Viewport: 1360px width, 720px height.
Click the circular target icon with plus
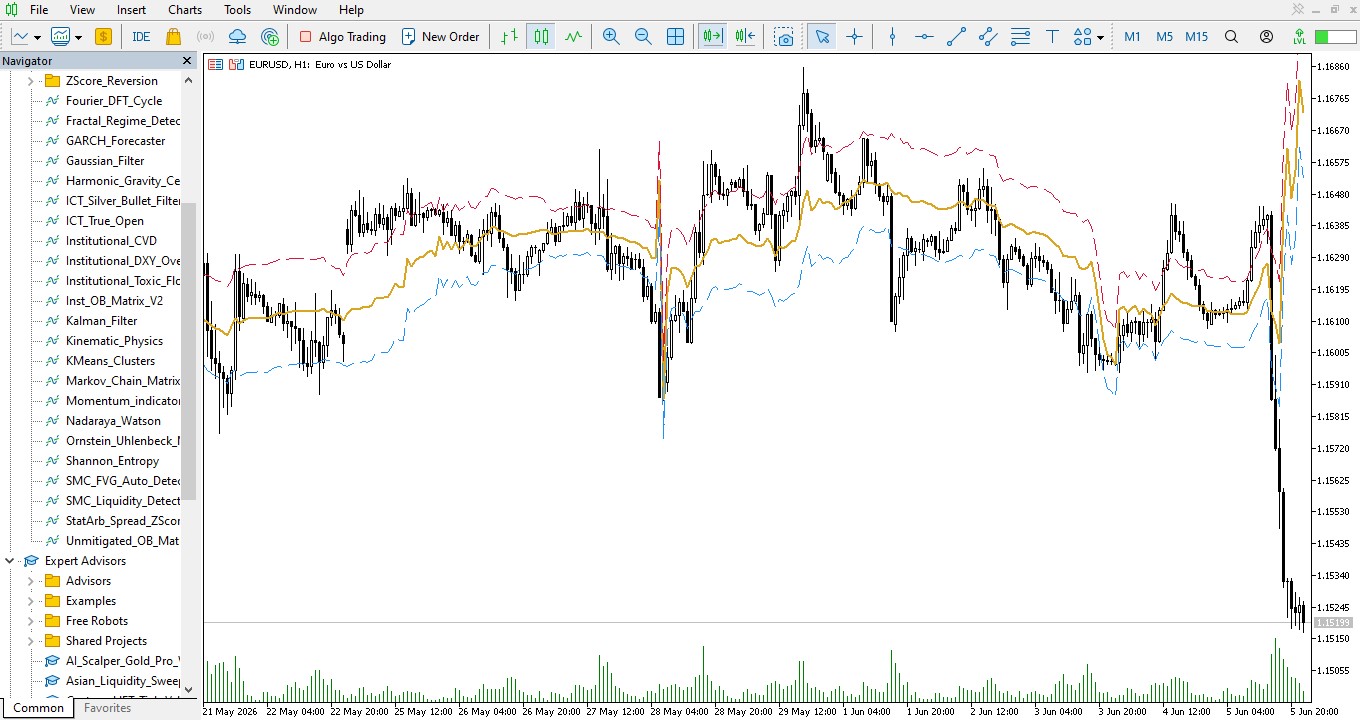pyautogui.click(x=270, y=37)
